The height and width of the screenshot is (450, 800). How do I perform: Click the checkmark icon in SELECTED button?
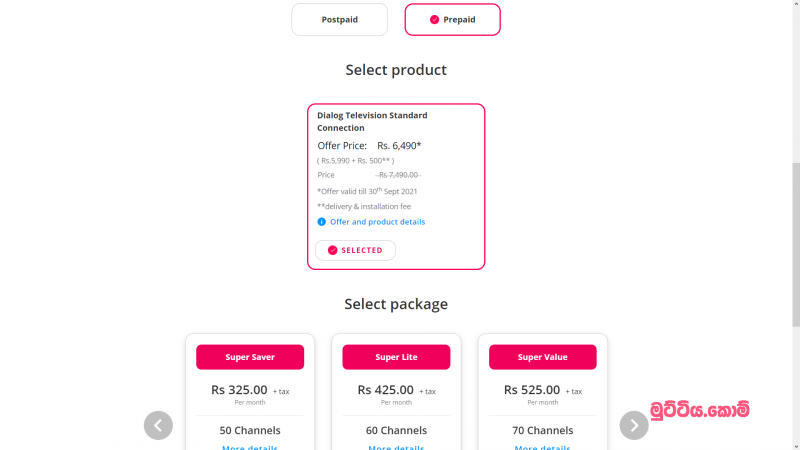click(x=333, y=250)
